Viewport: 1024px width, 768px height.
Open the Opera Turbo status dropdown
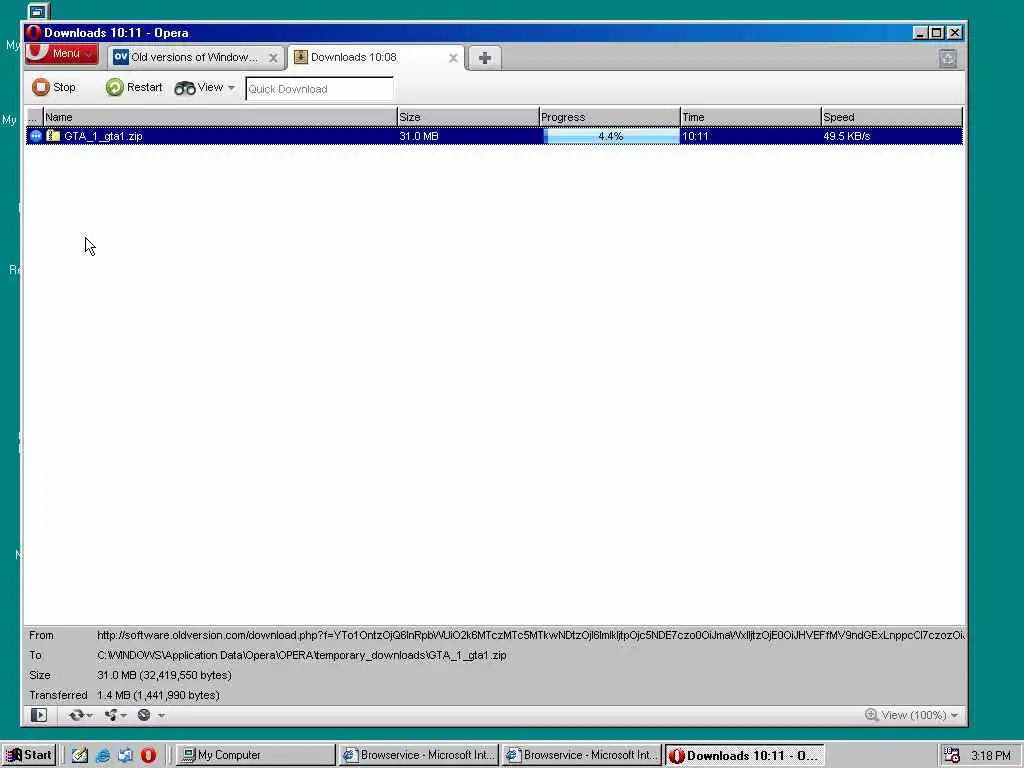pyautogui.click(x=151, y=715)
